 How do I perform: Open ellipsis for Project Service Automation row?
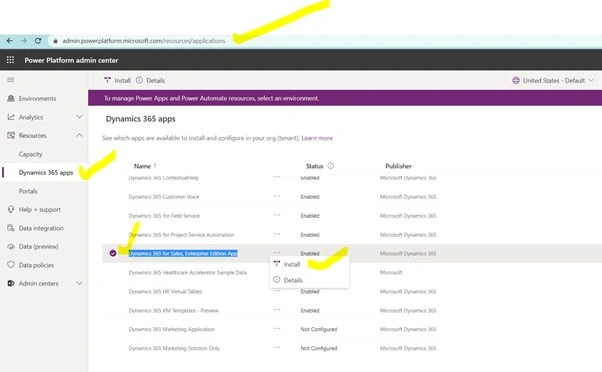[x=277, y=234]
